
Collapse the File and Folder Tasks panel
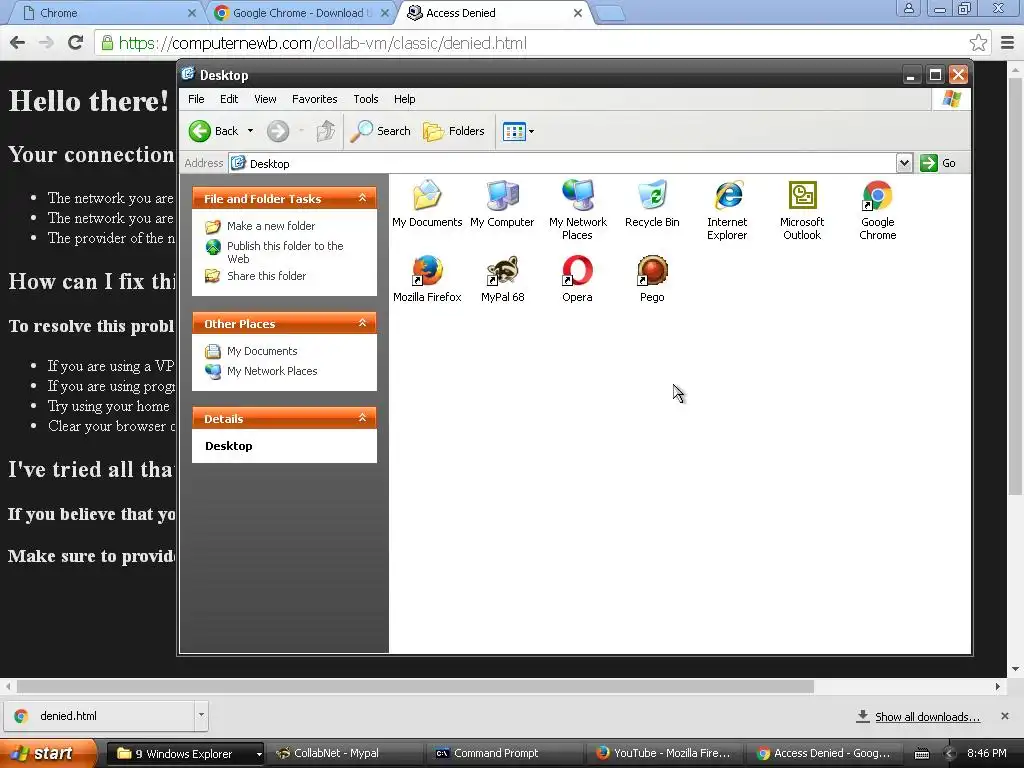[362, 198]
